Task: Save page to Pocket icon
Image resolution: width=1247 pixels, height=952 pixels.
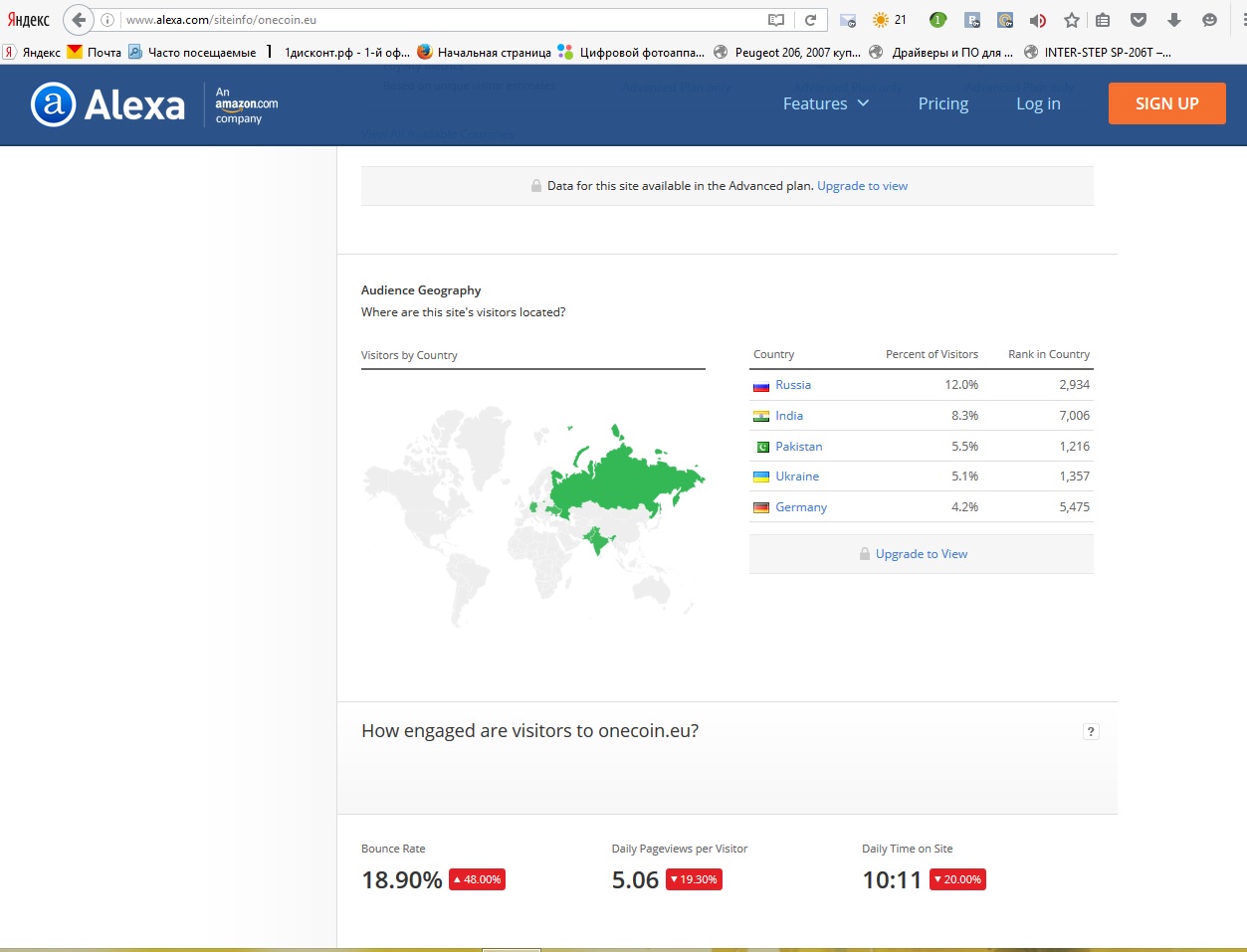Action: click(x=1139, y=20)
